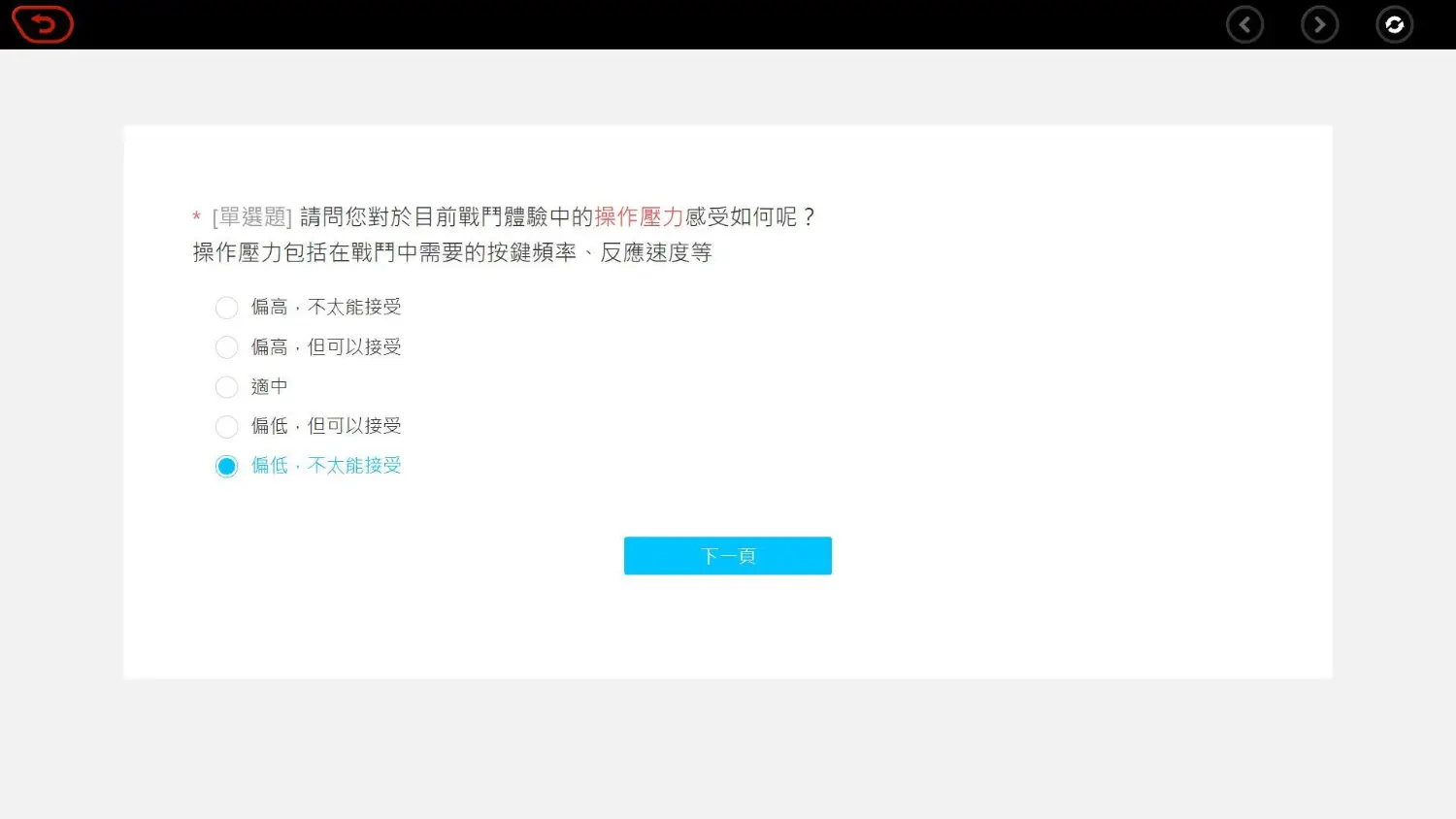Select radio circle for 偏高，但可以接受
The image size is (1456, 819).
(x=226, y=347)
